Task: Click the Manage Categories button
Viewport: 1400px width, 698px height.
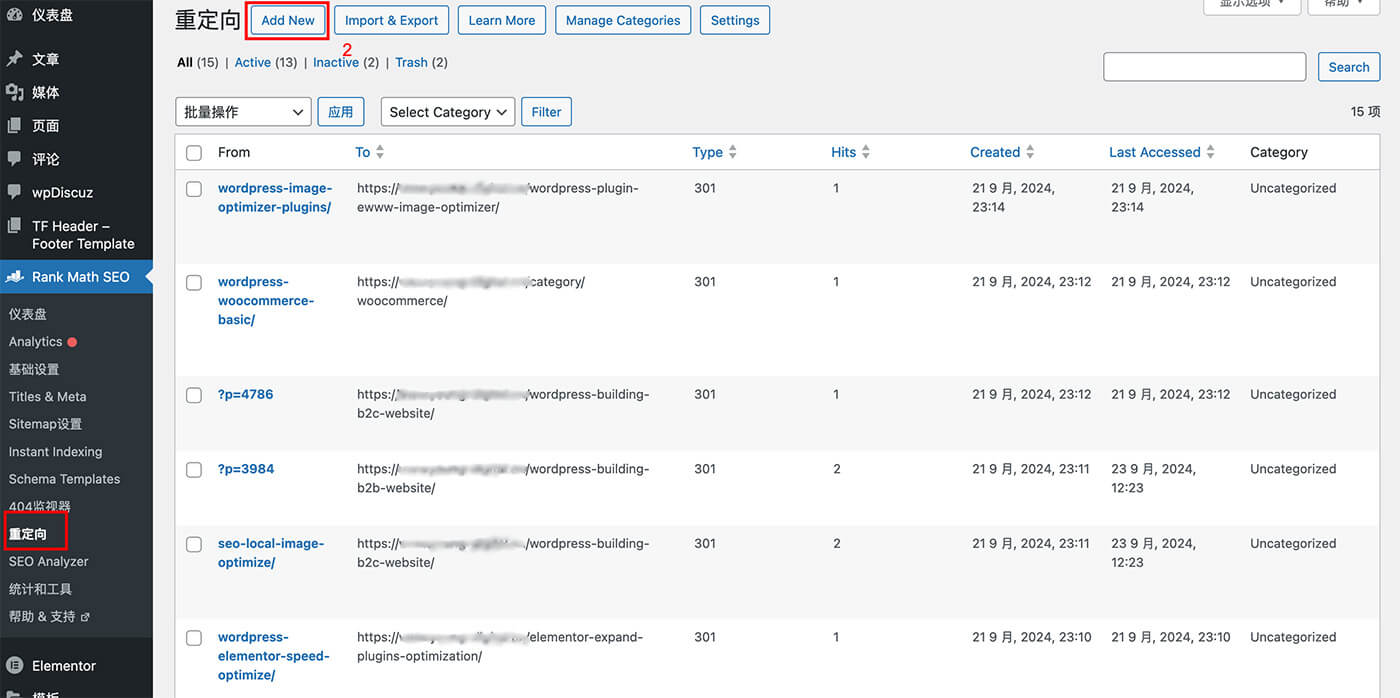Action: tap(623, 20)
